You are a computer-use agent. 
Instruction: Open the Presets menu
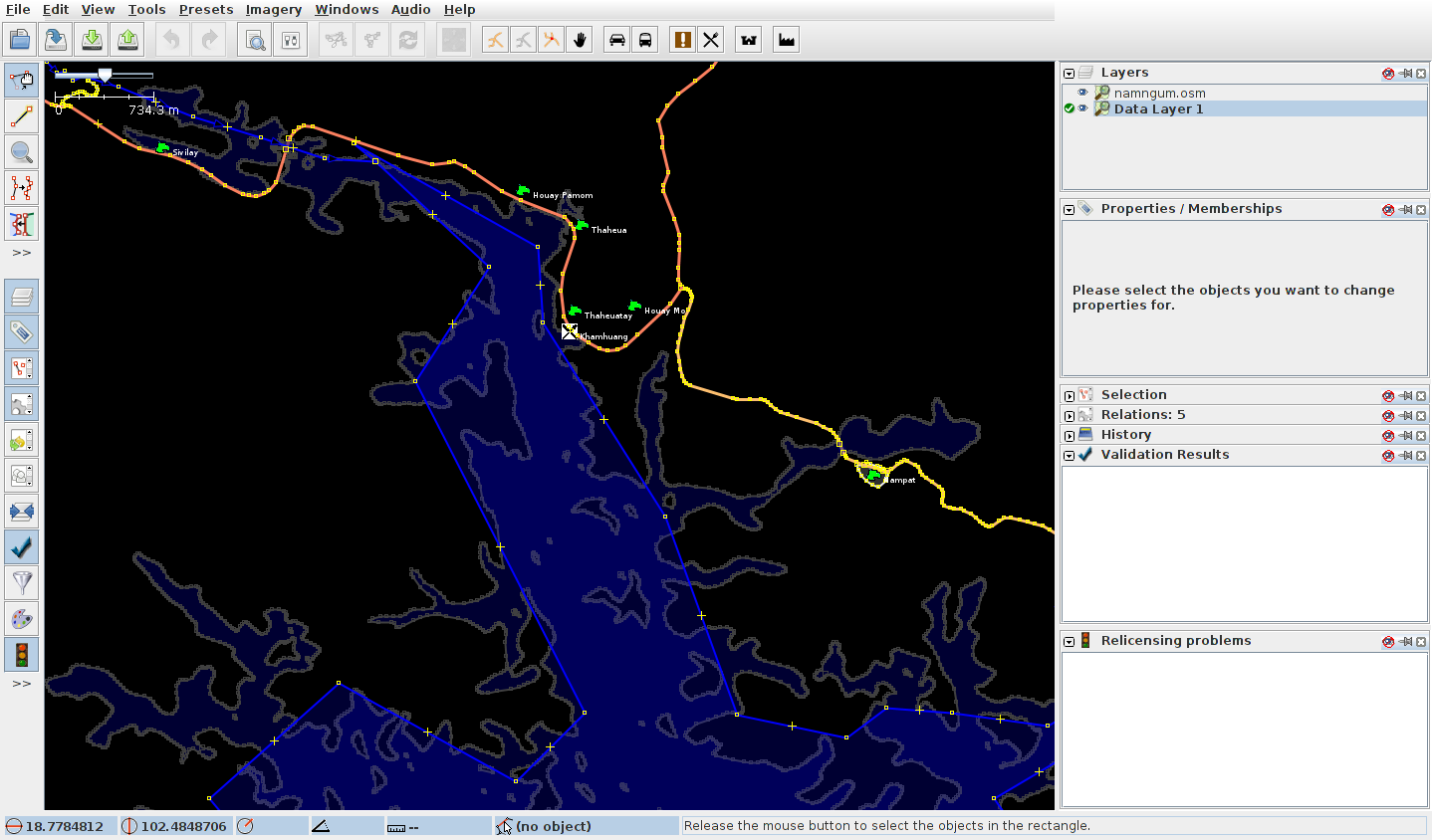pos(206,9)
